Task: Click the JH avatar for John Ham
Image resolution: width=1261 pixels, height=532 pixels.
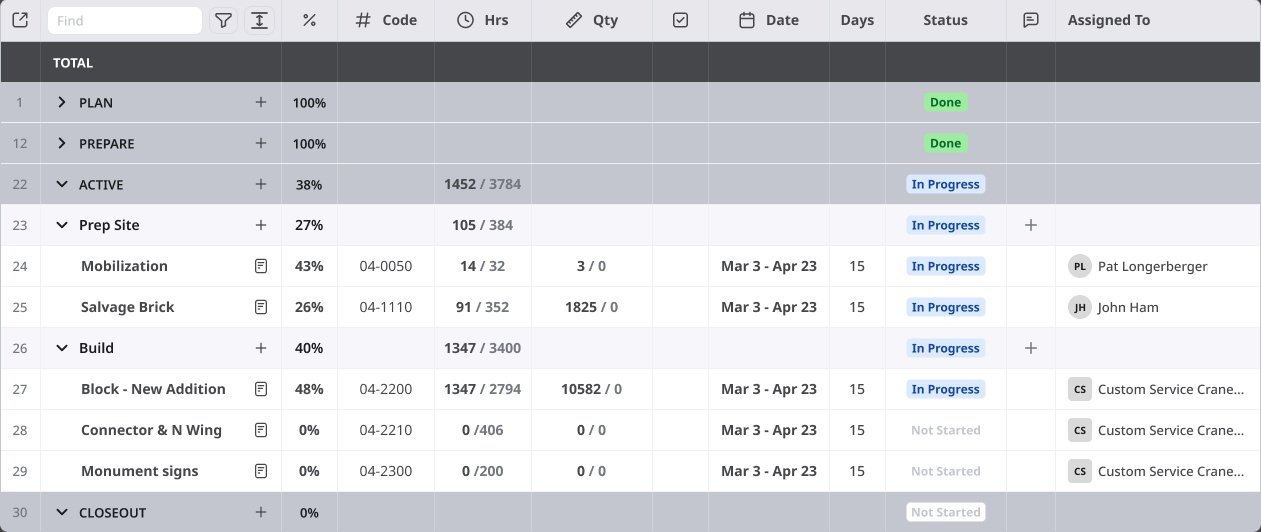Action: (x=1079, y=307)
